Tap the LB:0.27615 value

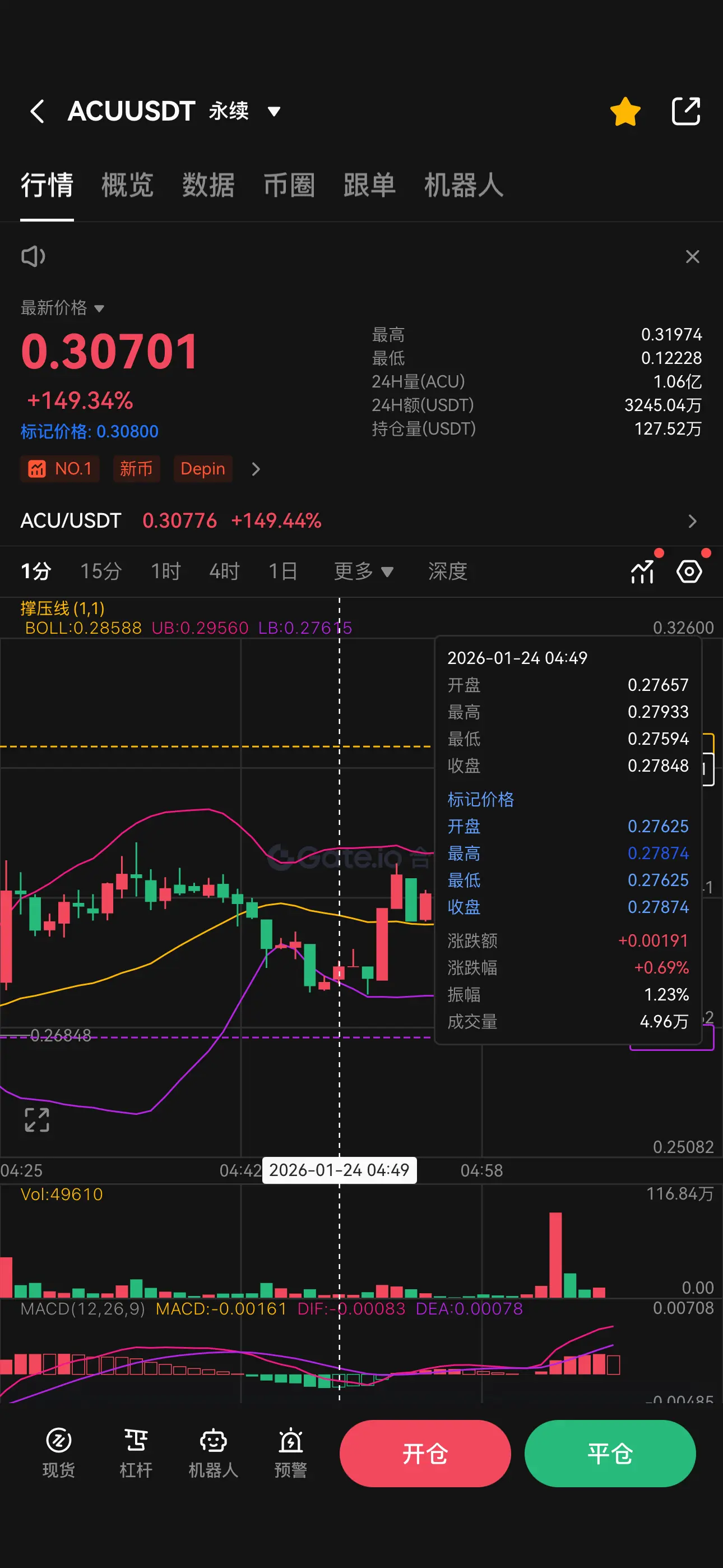click(305, 628)
